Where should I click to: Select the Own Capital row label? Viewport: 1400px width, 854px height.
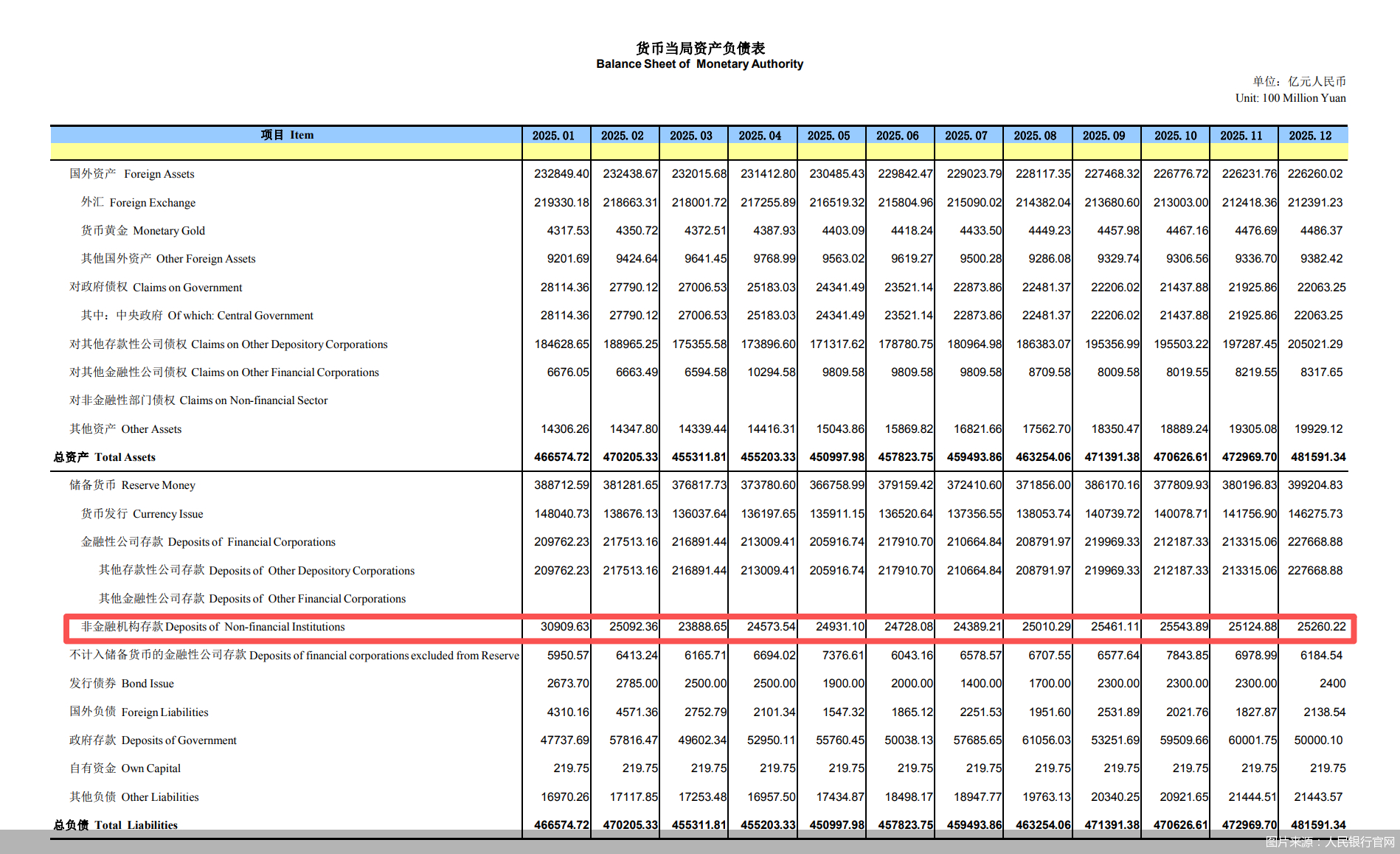coord(125,768)
